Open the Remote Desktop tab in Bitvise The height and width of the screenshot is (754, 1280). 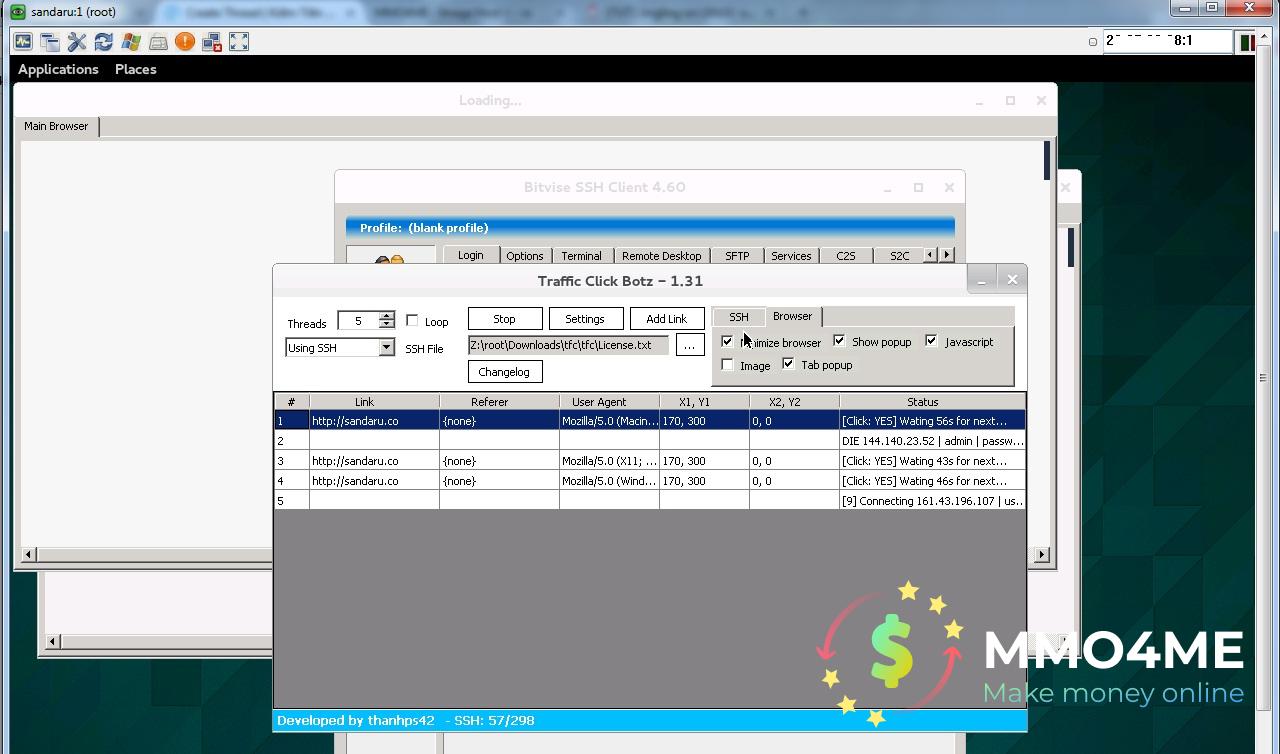coord(662,256)
